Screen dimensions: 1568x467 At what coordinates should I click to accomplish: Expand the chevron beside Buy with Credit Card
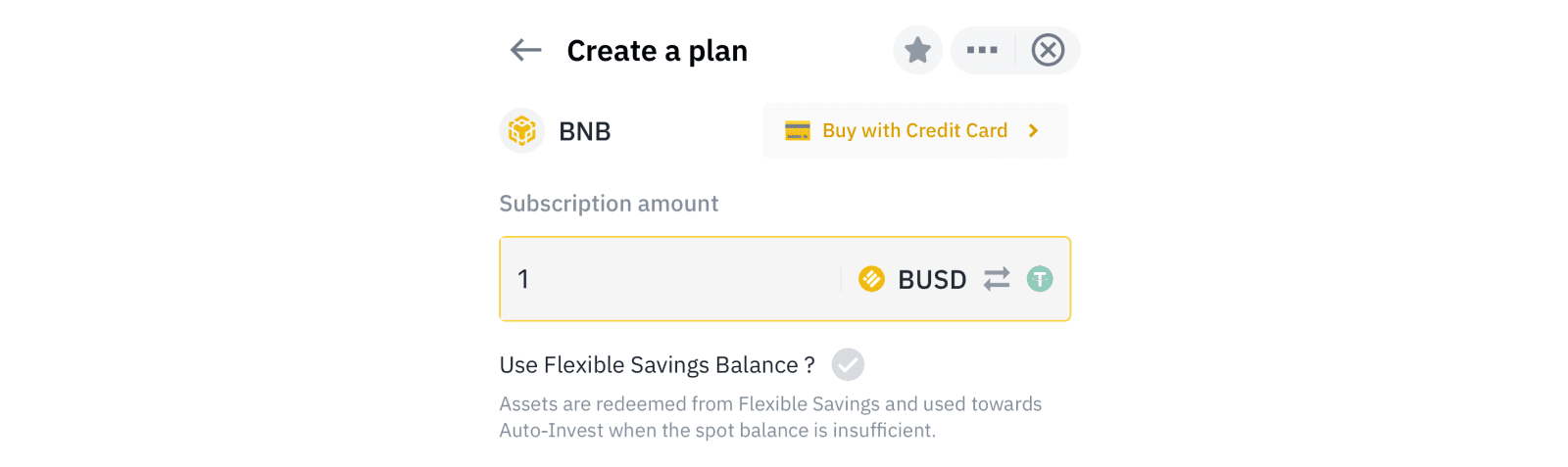click(x=1033, y=130)
